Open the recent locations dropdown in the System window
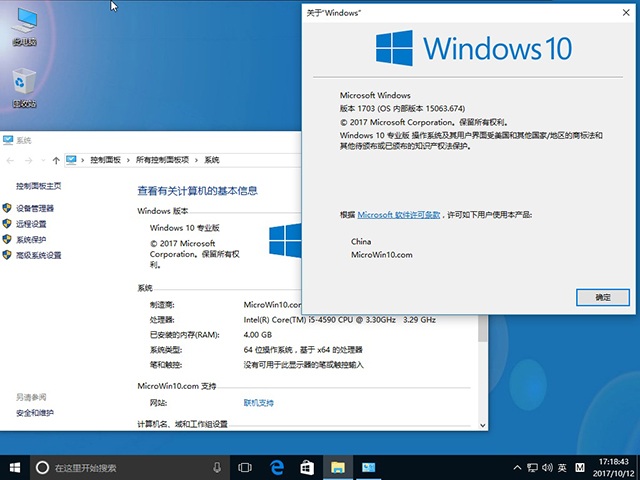This screenshot has height=480, width=640. coord(43,160)
